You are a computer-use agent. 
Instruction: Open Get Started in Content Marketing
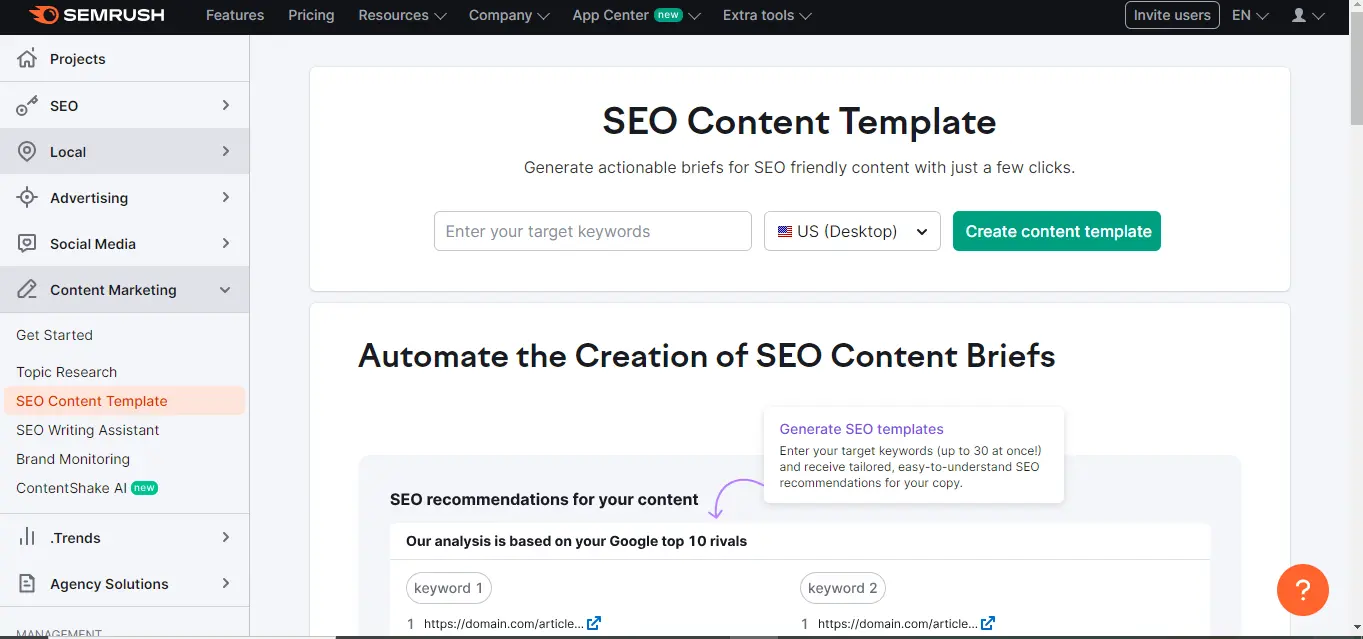coord(54,335)
